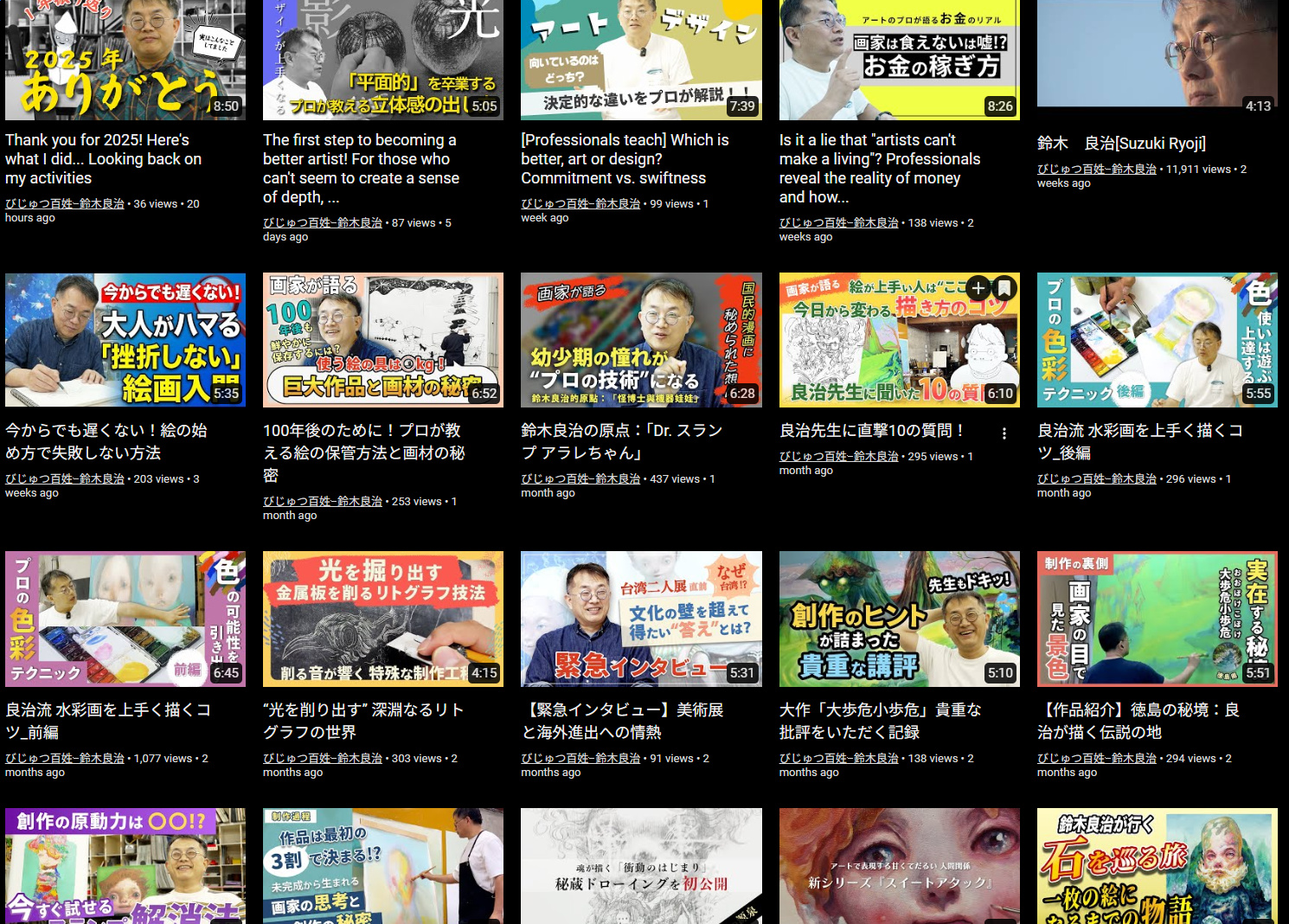Play the 大人がハマる「挫折しない」絵画入門 thumbnail
Image resolution: width=1289 pixels, height=924 pixels.
[x=125, y=340]
